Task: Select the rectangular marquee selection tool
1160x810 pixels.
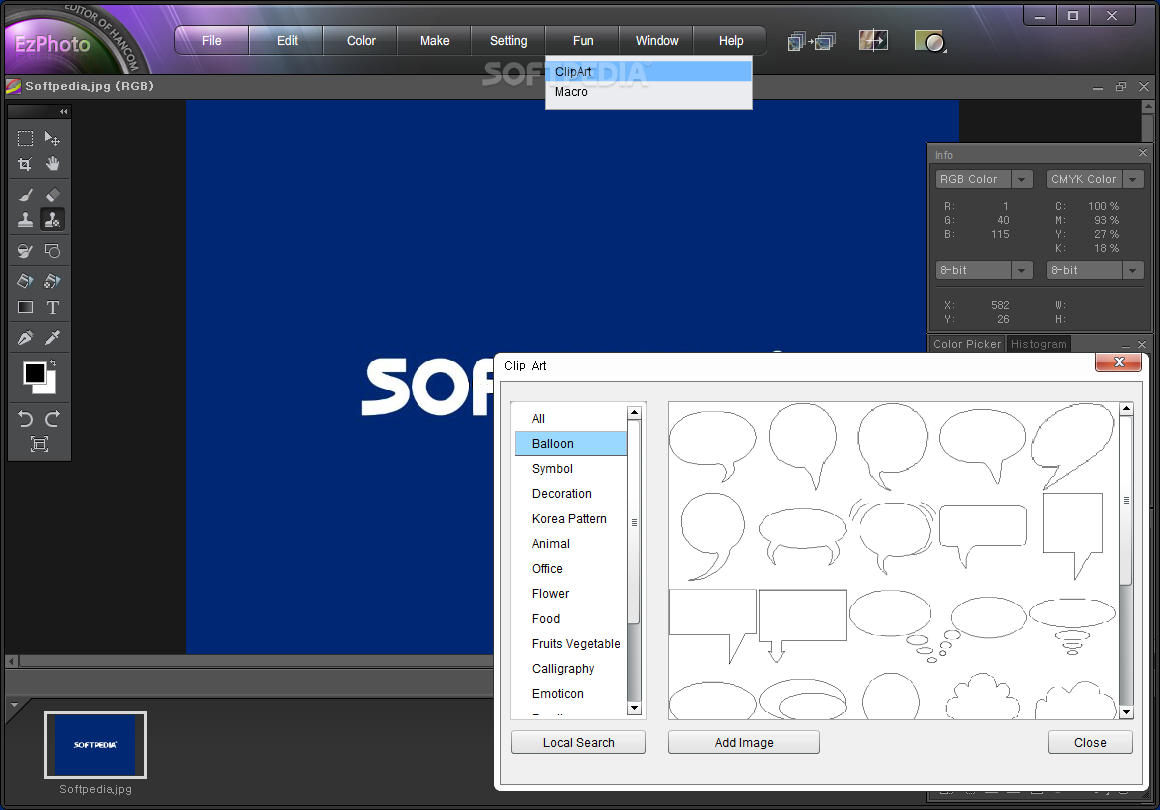Action: pos(25,138)
